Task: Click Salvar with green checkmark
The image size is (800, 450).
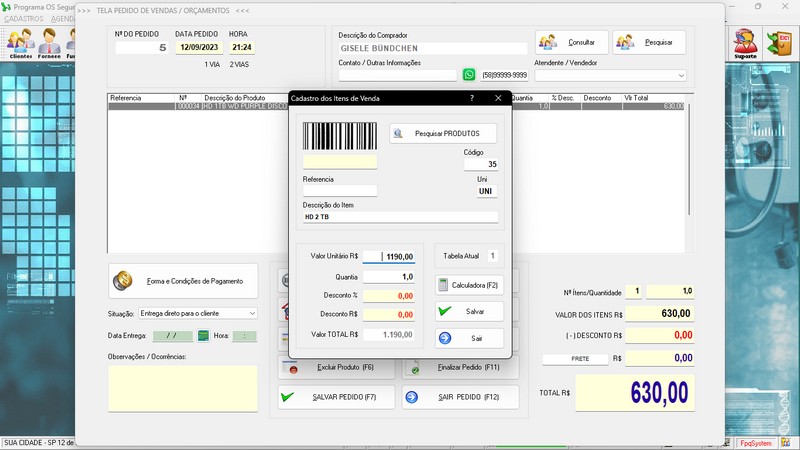Action: 470,312
